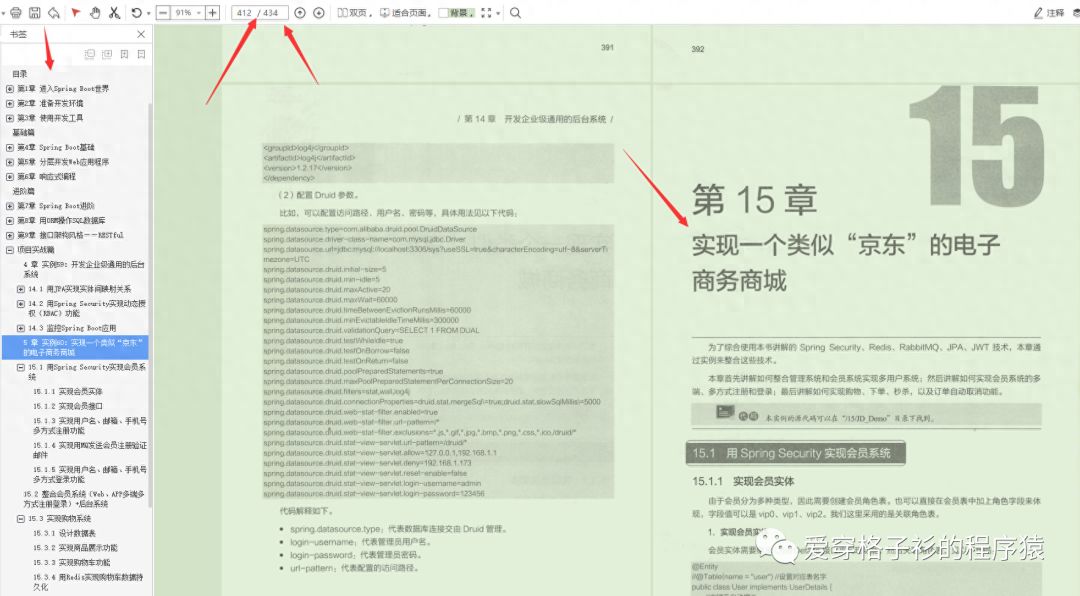
Task: Click the add bookmark icon
Action: tap(124, 54)
